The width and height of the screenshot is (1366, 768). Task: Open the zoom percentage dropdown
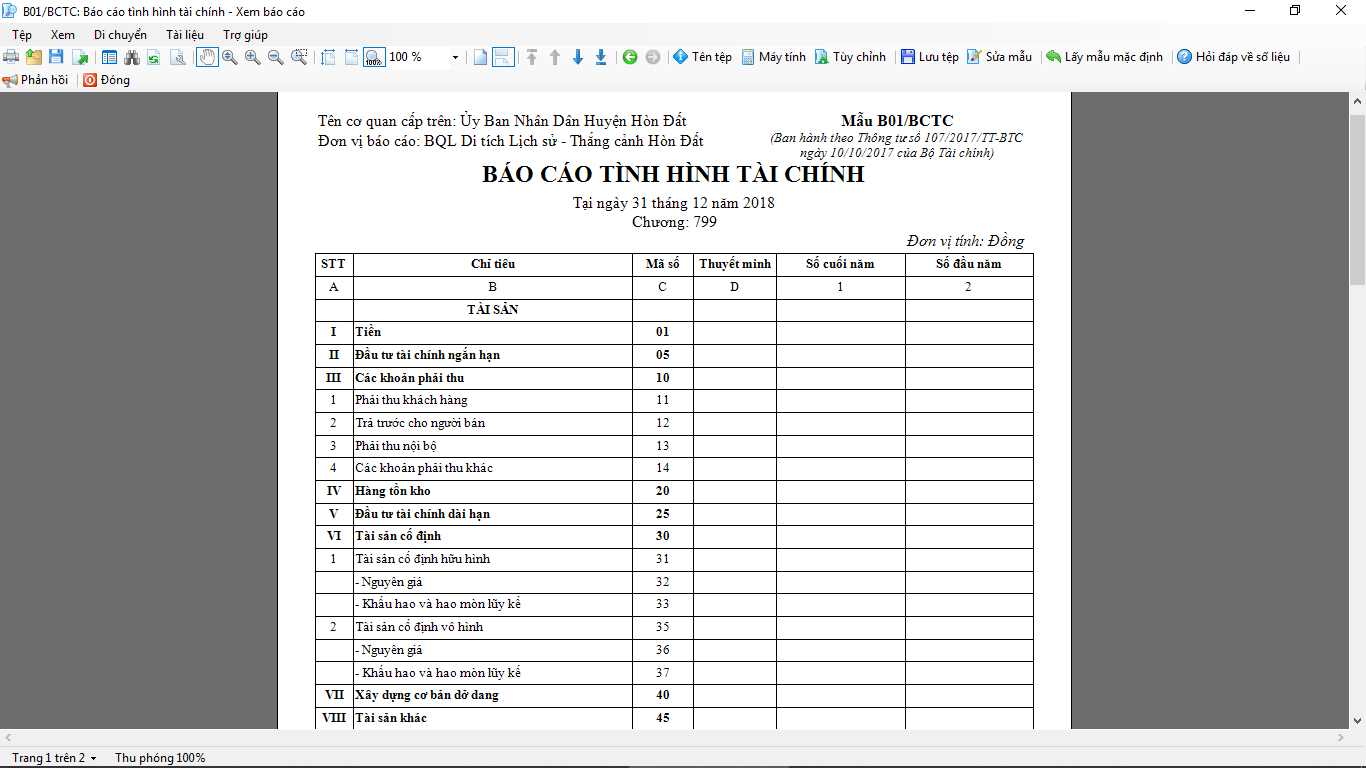[456, 57]
